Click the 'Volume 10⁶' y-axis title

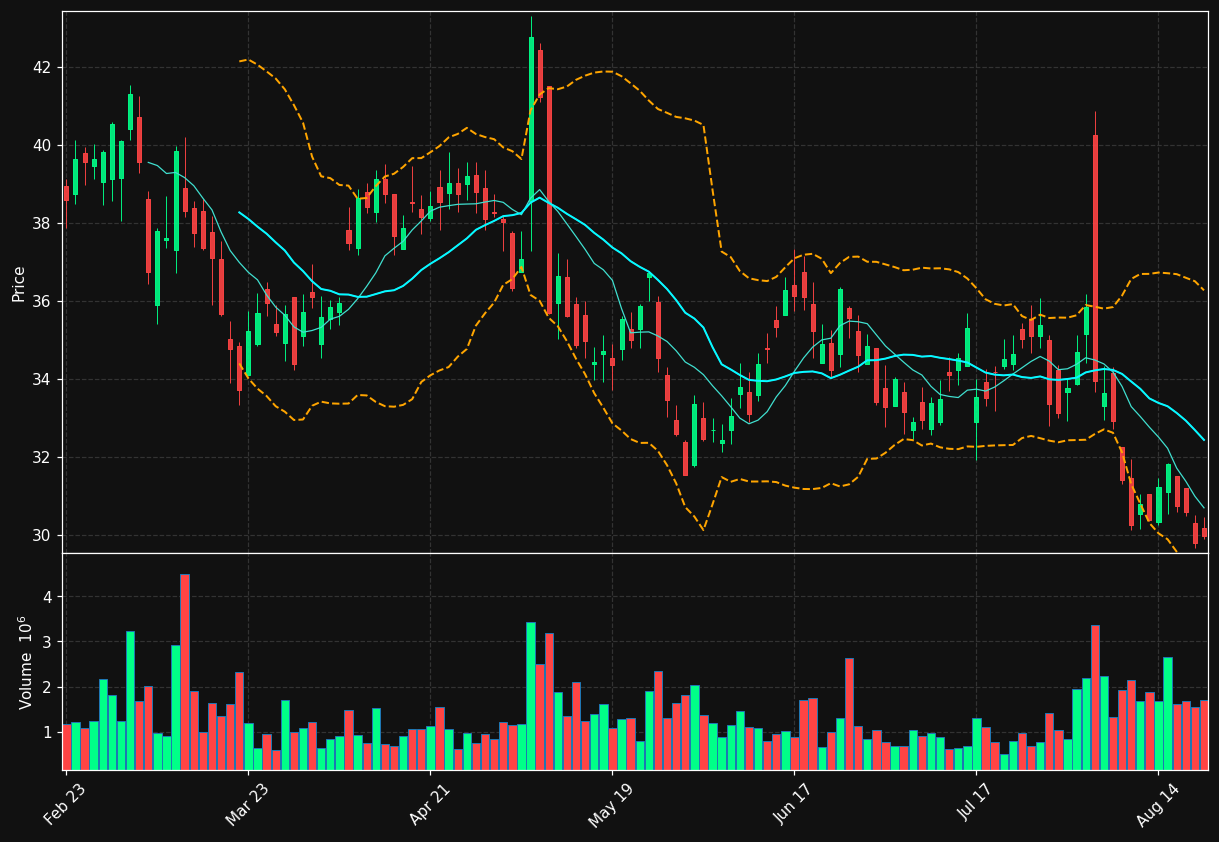point(24,662)
